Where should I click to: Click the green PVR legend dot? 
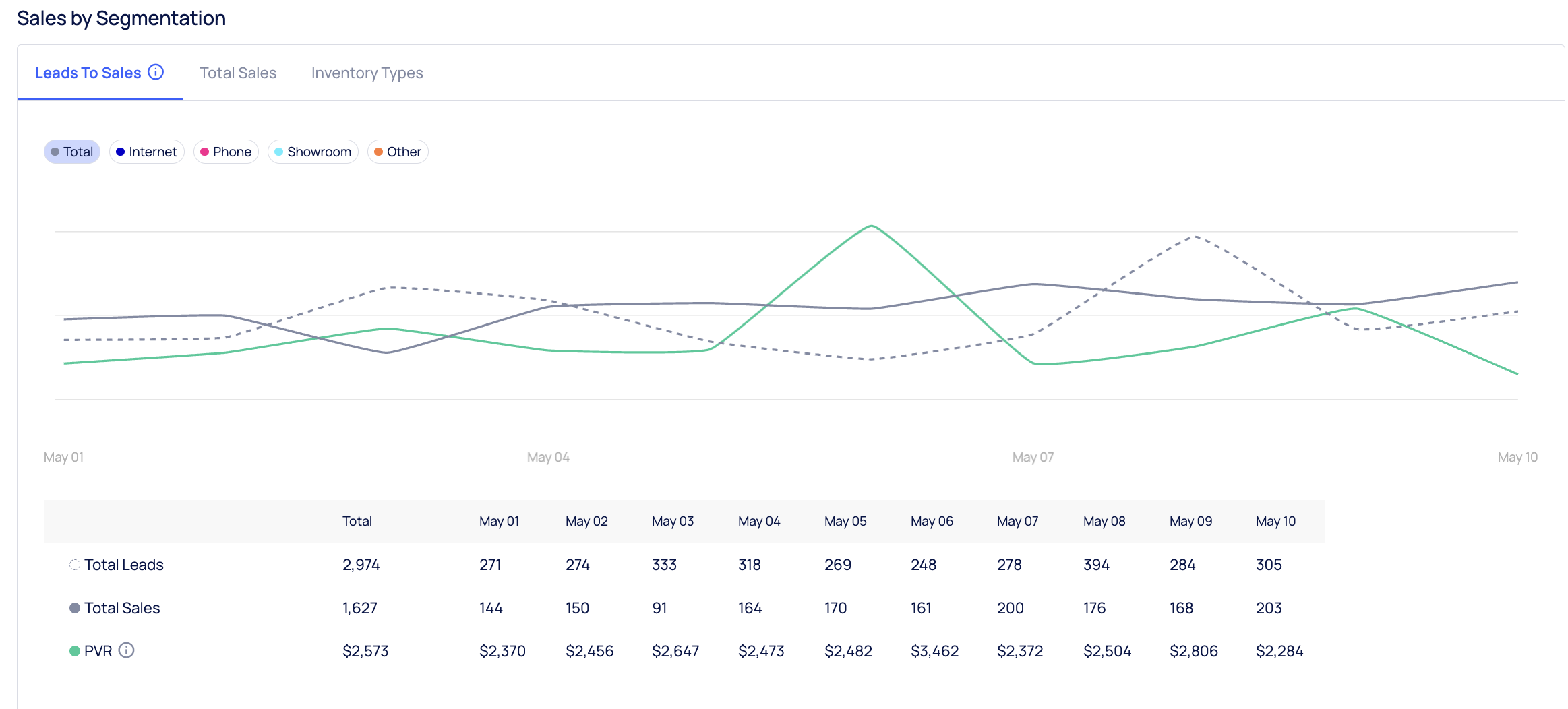(75, 651)
